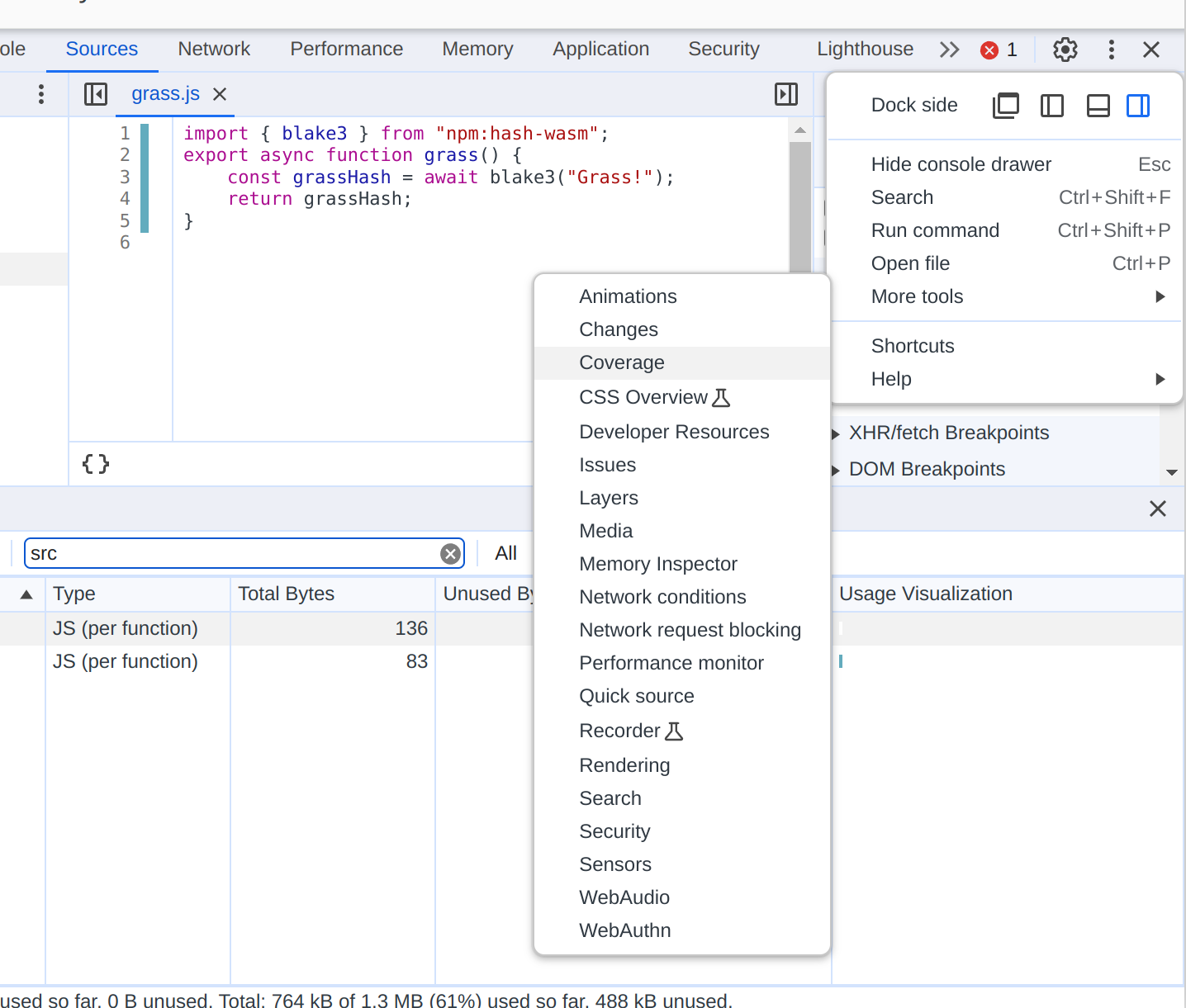1186x1008 pixels.
Task: Select Coverage in More tools
Action: 682,362
